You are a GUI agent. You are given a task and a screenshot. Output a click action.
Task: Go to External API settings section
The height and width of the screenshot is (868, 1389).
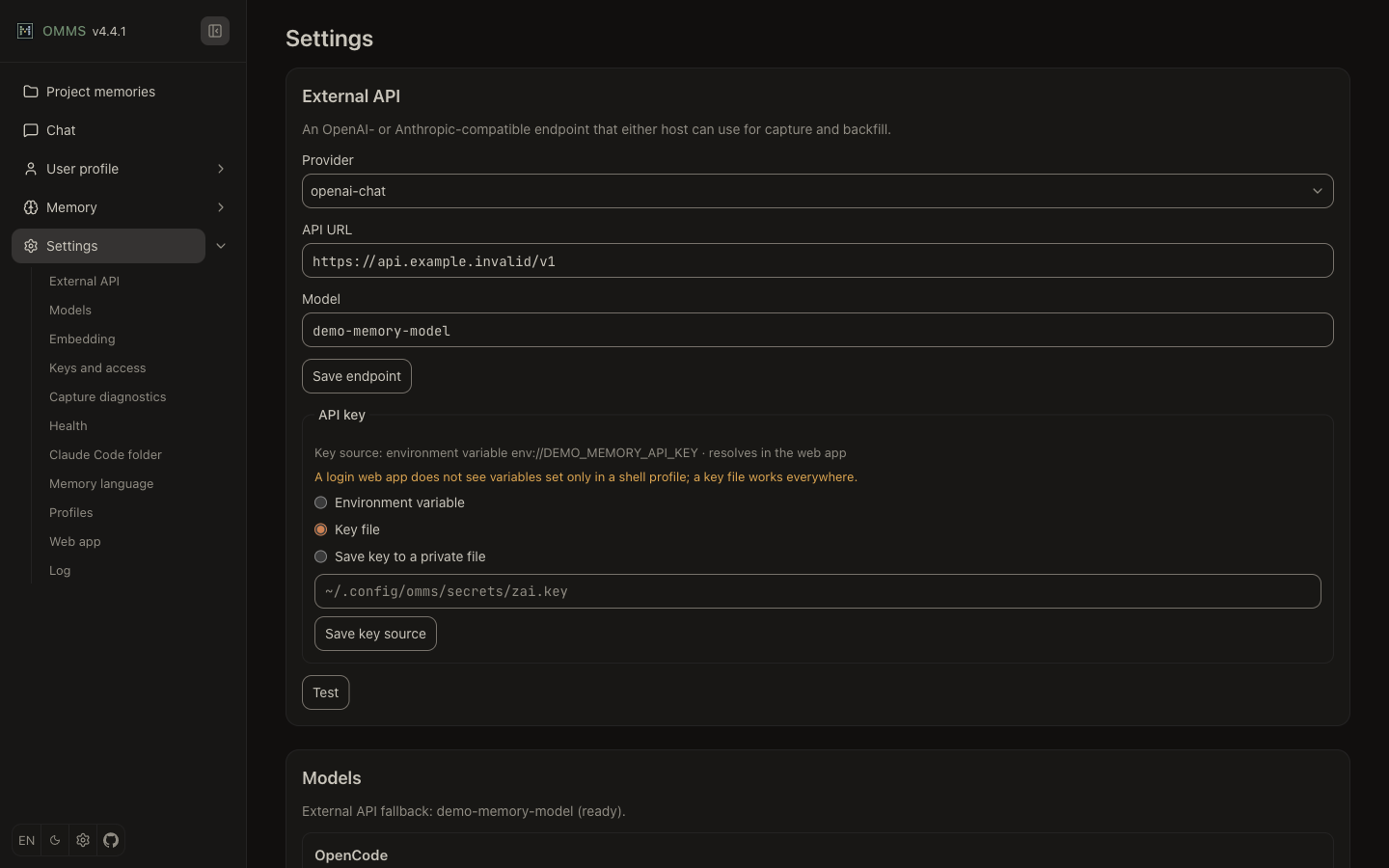(85, 282)
